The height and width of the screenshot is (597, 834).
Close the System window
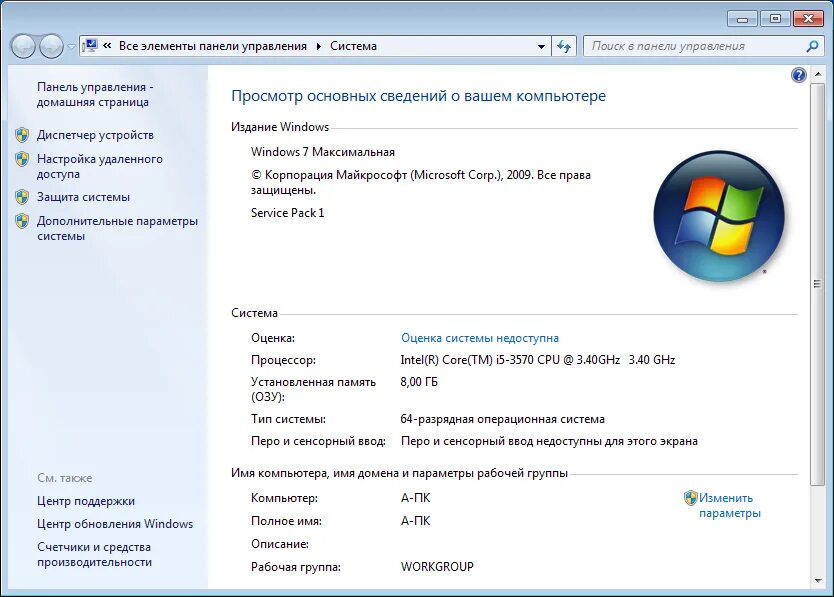tap(808, 19)
